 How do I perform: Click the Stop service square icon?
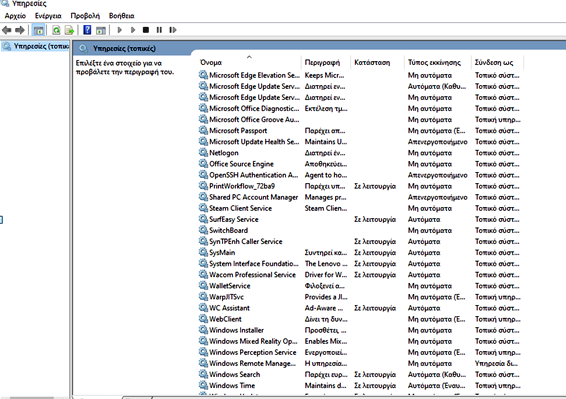click(x=146, y=30)
